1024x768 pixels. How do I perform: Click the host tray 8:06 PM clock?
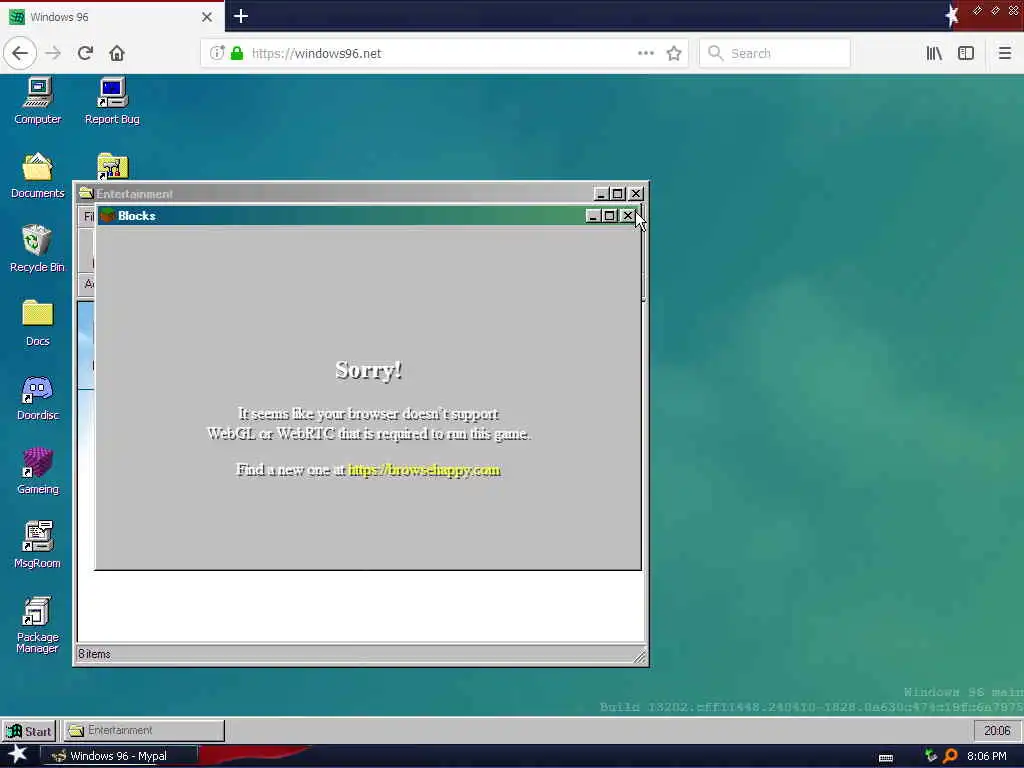click(x=987, y=756)
